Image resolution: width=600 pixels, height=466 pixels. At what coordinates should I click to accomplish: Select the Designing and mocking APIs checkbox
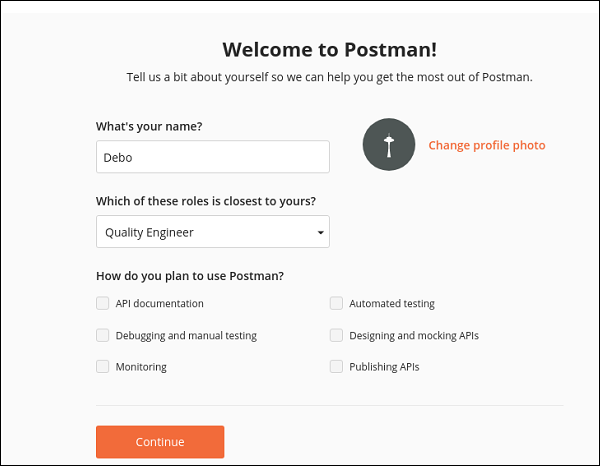[337, 335]
